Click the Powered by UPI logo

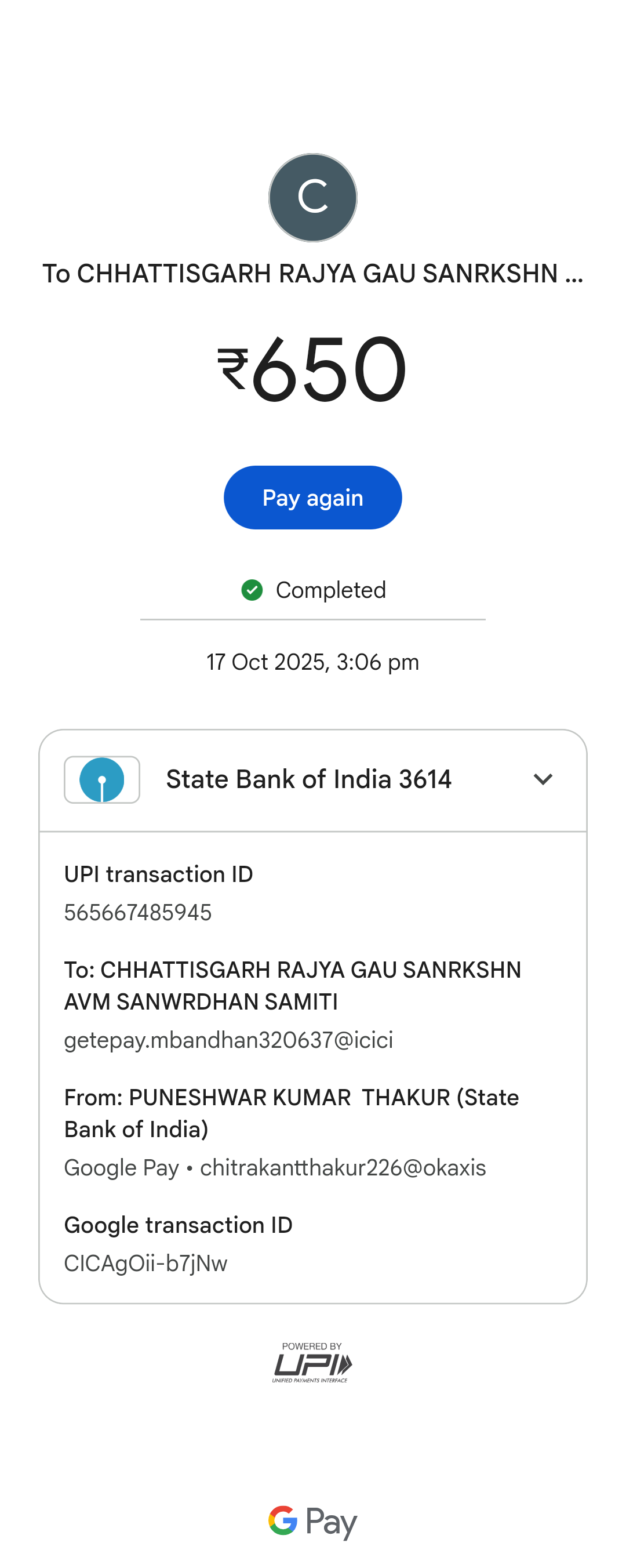[x=312, y=1362]
